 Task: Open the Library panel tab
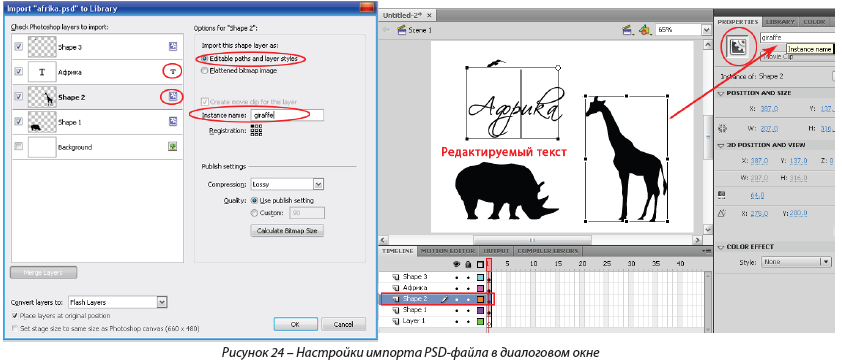point(780,21)
